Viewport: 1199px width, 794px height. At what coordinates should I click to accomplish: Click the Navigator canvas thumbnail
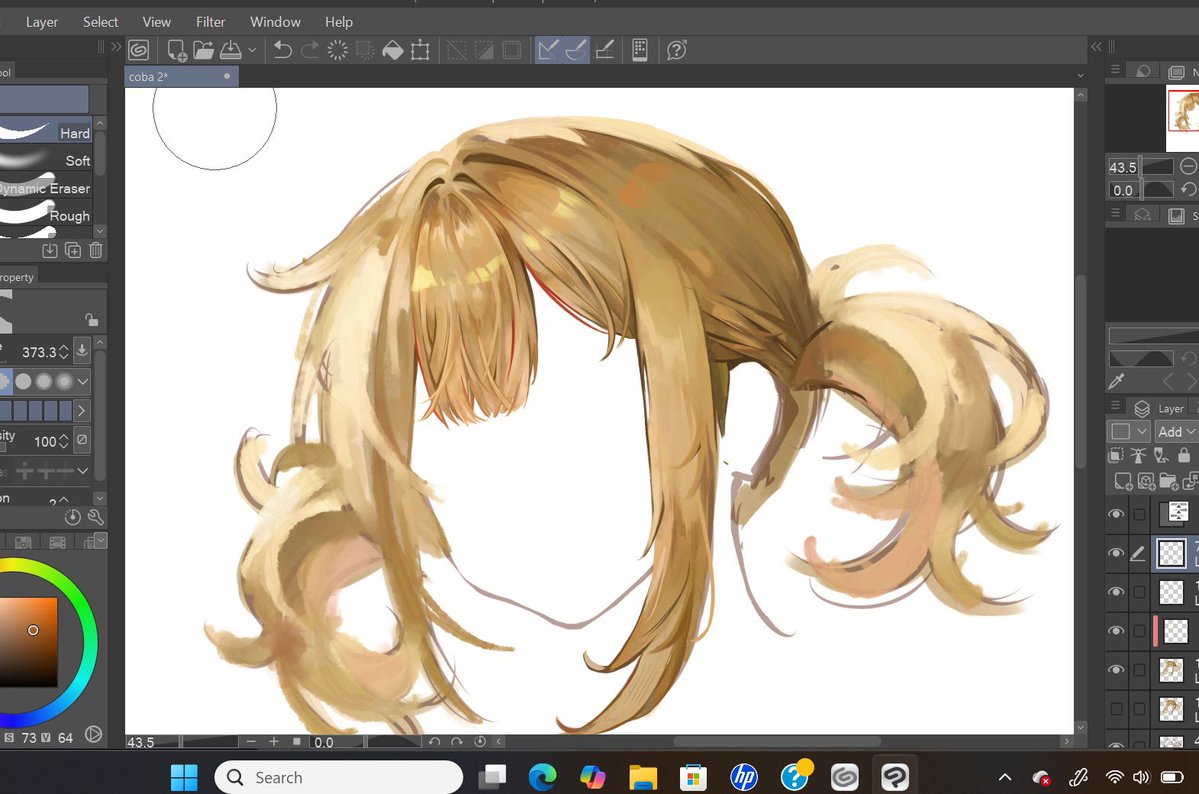click(x=1182, y=119)
